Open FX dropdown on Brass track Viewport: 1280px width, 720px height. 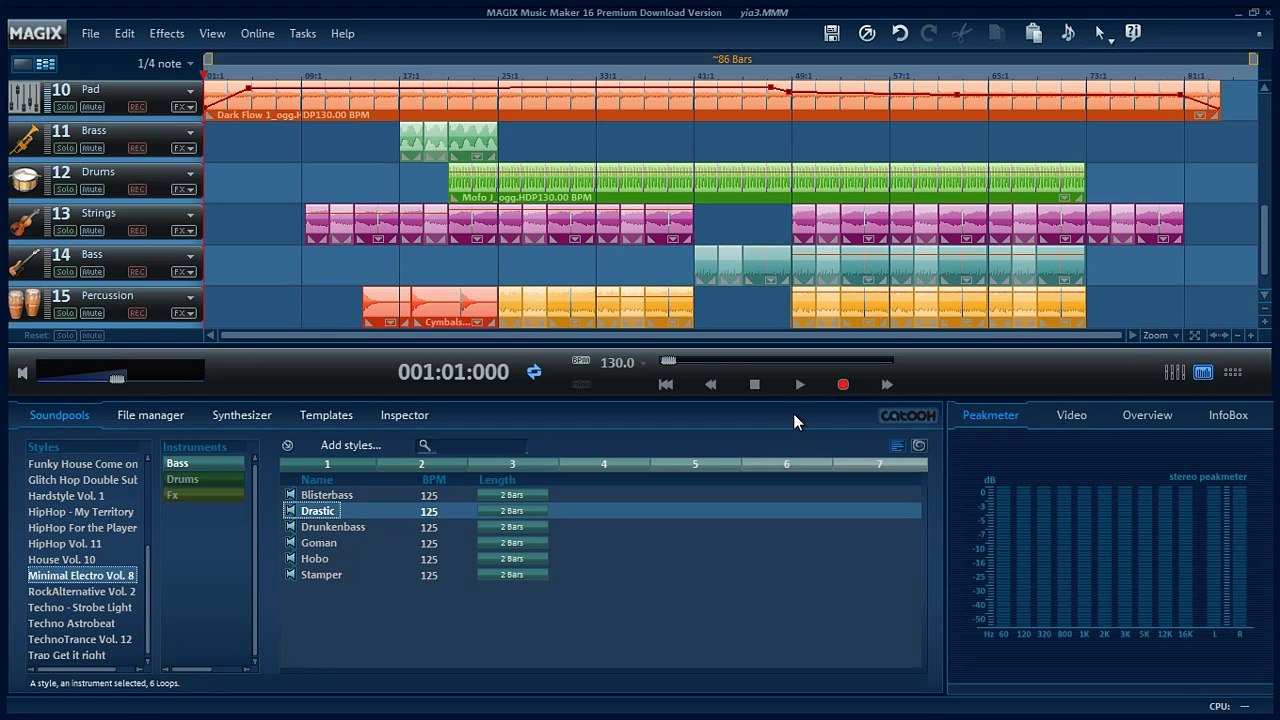point(184,148)
